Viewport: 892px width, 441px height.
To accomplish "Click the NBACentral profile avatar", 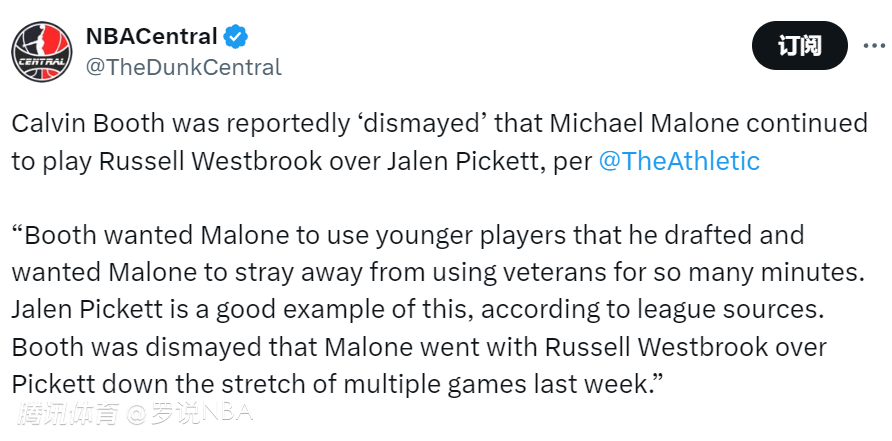I will tap(42, 52).
